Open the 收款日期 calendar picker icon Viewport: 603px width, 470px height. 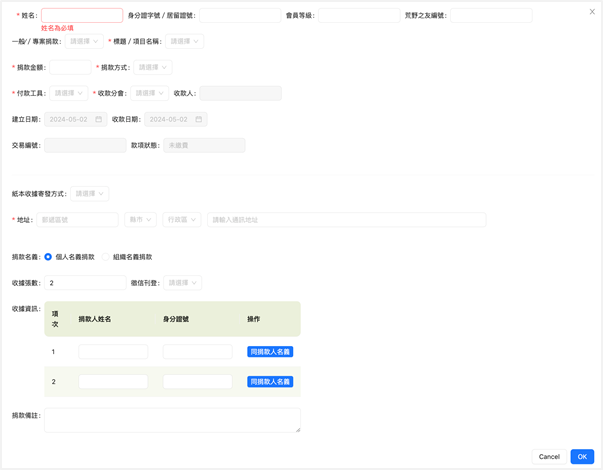pos(199,120)
